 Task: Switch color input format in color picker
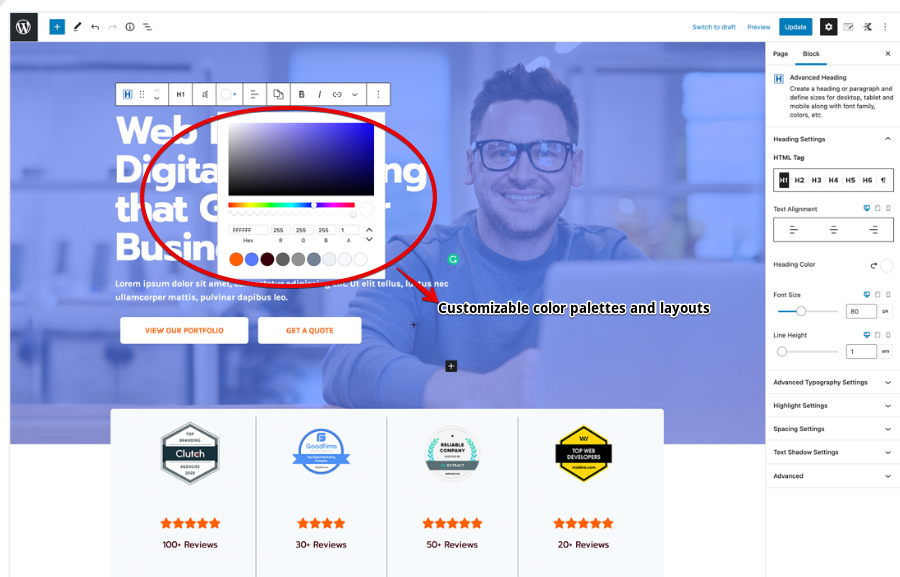[369, 234]
